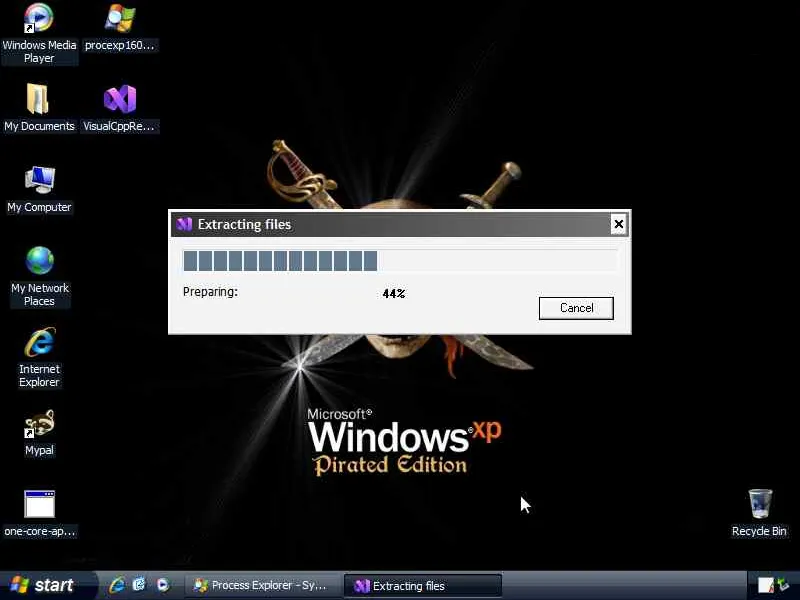Select the Internet Explorer desktop icon
This screenshot has height=600, width=800.
tap(39, 357)
